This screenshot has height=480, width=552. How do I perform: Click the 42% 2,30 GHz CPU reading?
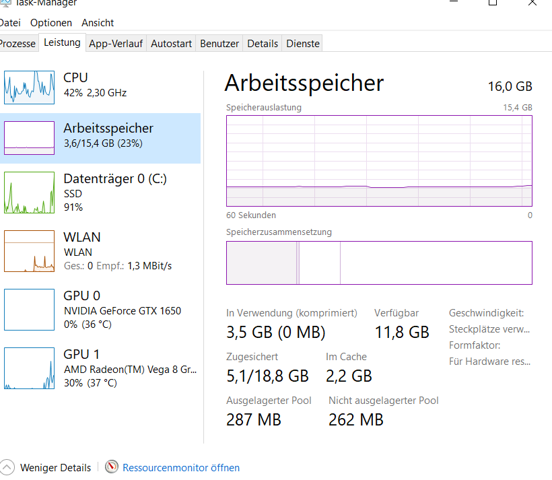(95, 93)
